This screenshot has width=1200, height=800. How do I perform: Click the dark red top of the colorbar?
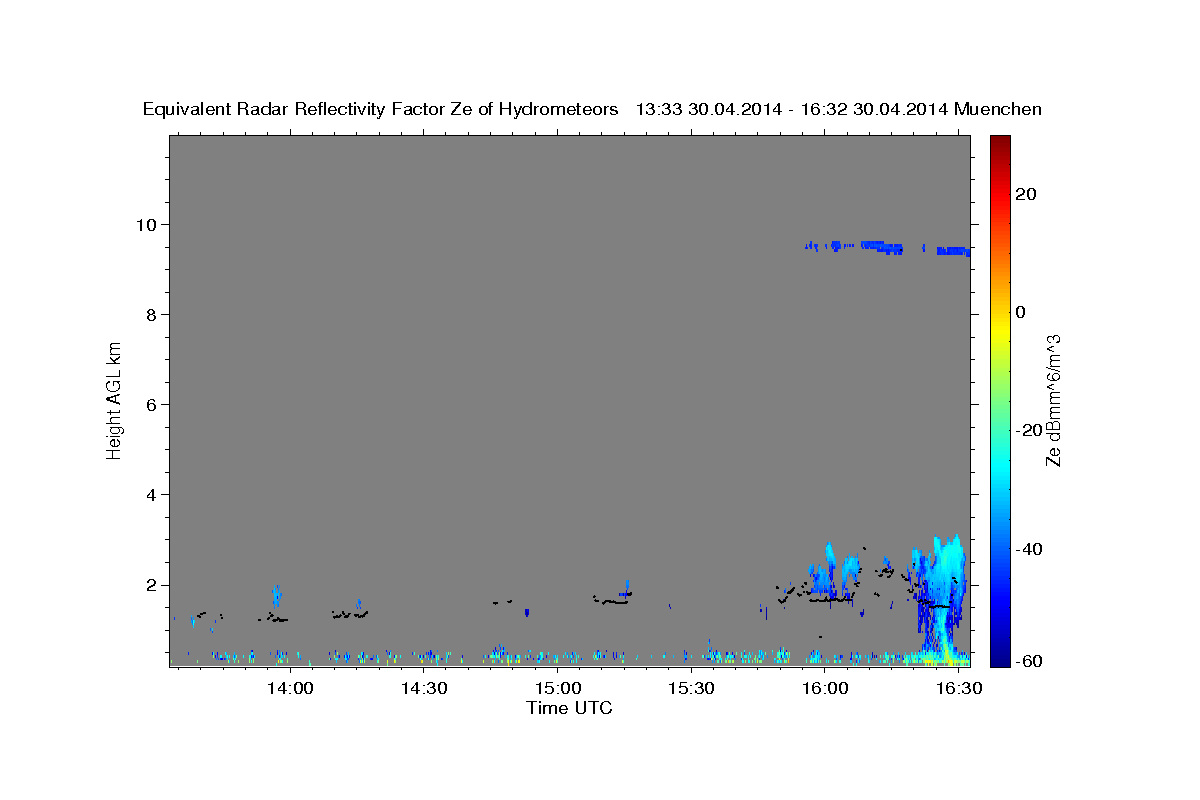pyautogui.click(x=999, y=145)
